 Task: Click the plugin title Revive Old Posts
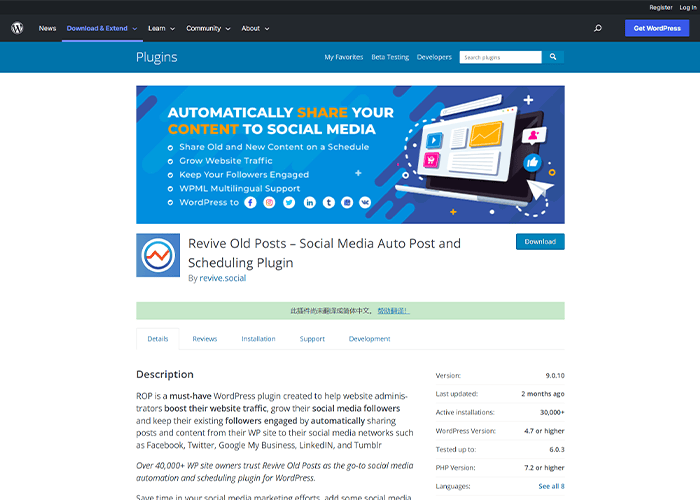point(324,253)
